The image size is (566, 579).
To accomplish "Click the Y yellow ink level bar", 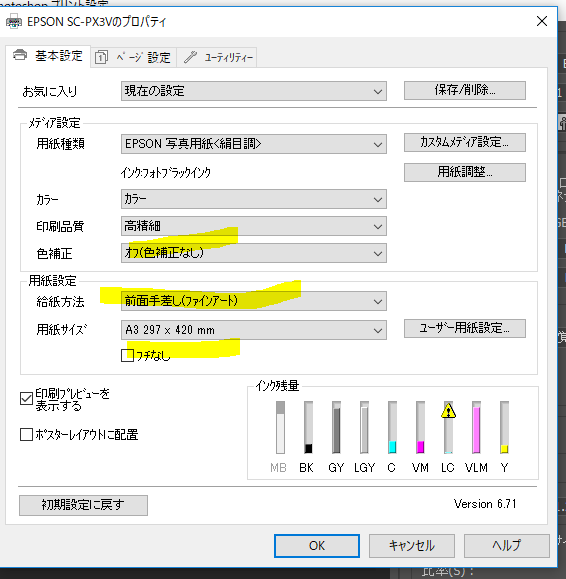I will [x=504, y=427].
